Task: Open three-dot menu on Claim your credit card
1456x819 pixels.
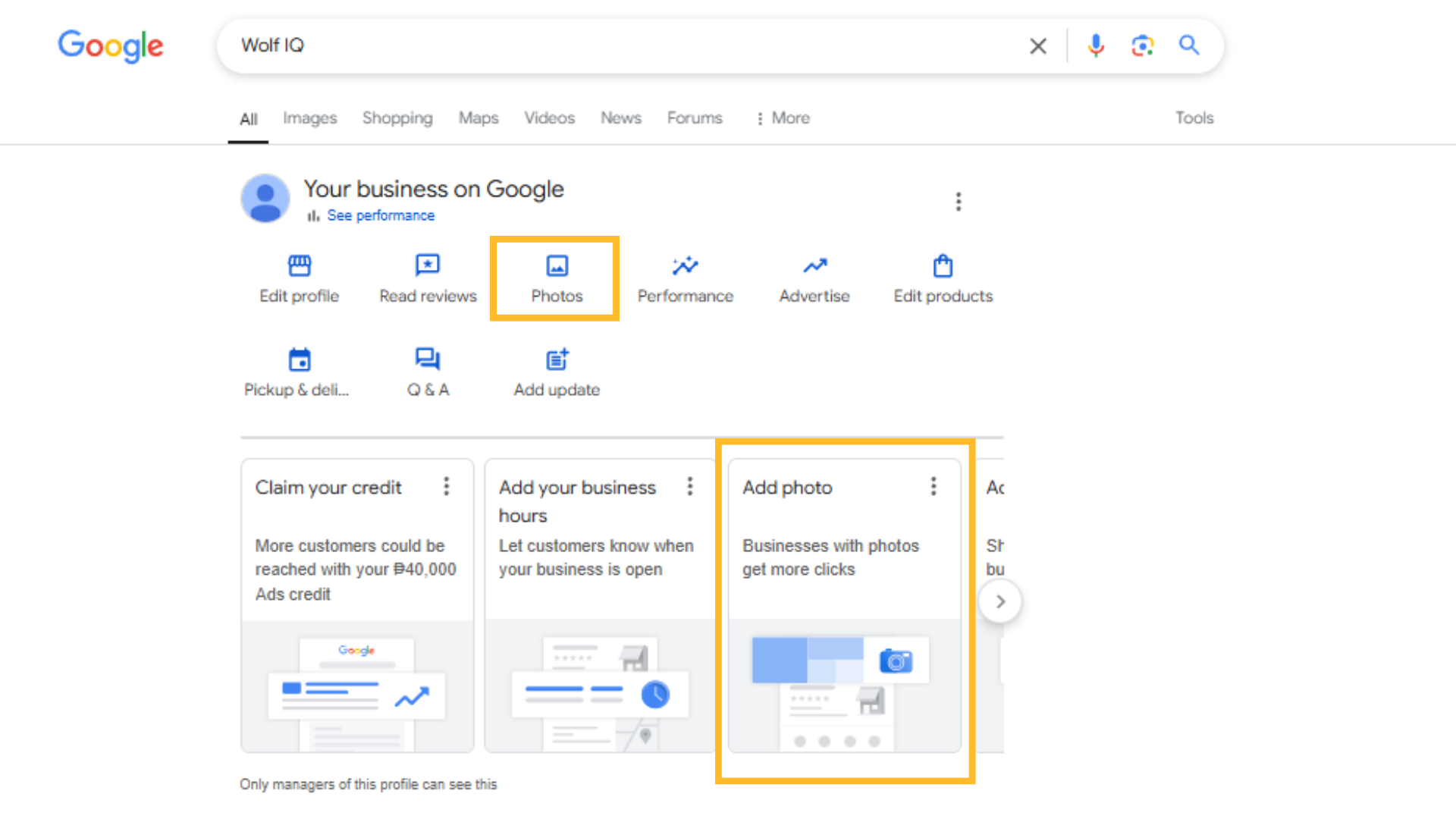Action: click(447, 486)
